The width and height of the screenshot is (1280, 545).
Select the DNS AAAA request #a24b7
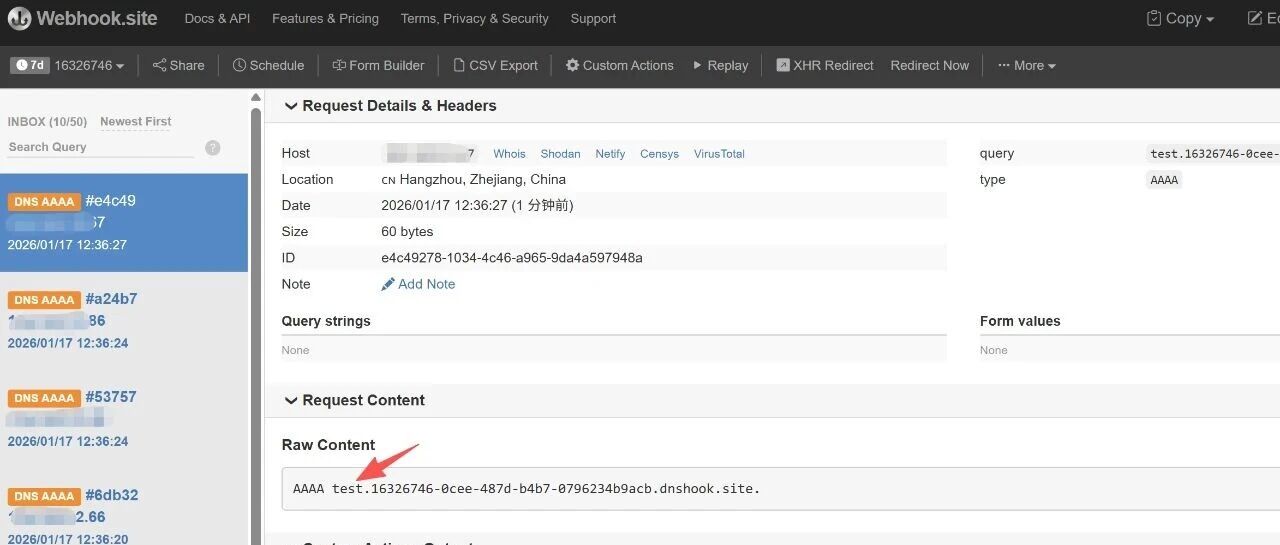pyautogui.click(x=124, y=321)
